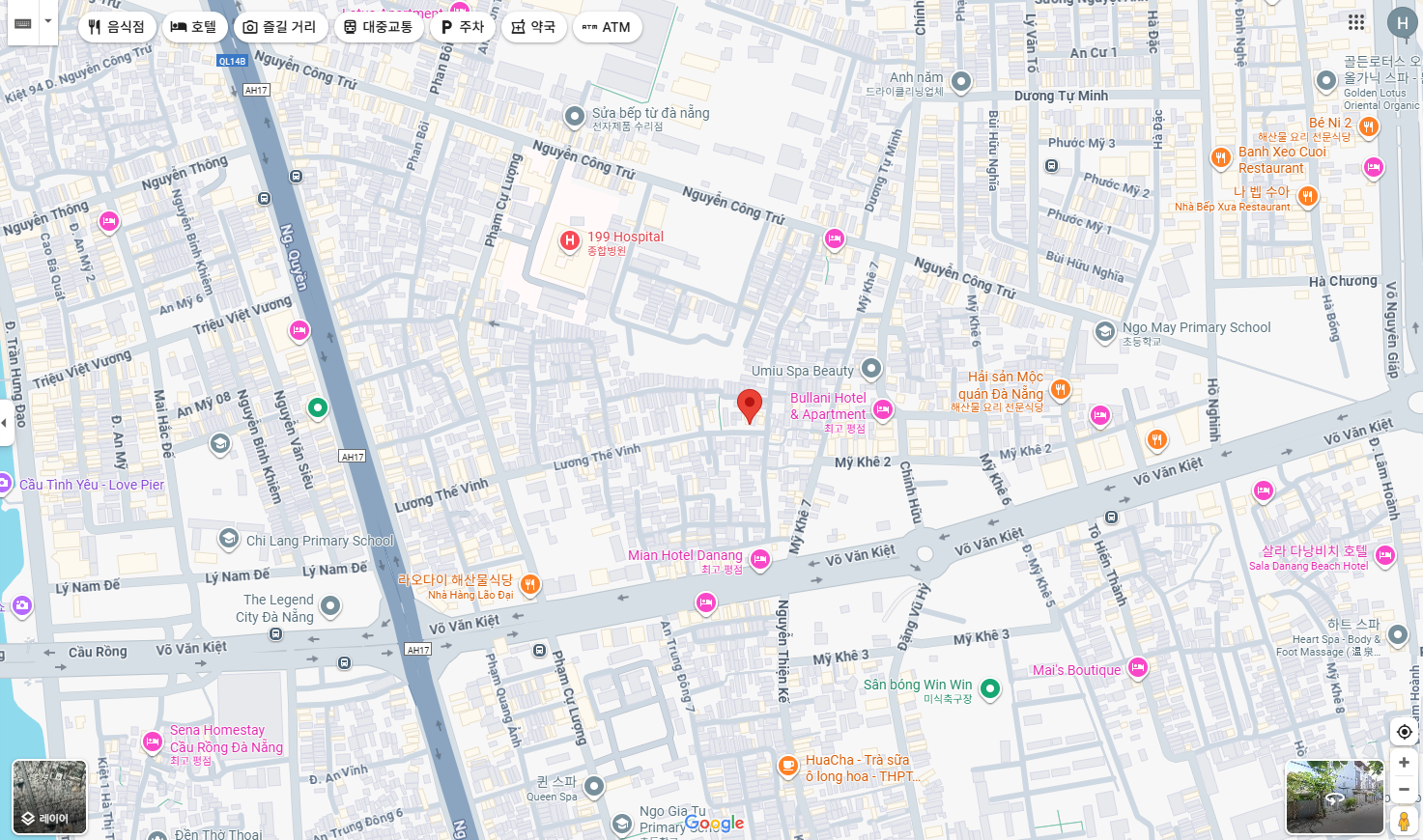
Task: Click the Google logo on the map
Action: coord(714,824)
